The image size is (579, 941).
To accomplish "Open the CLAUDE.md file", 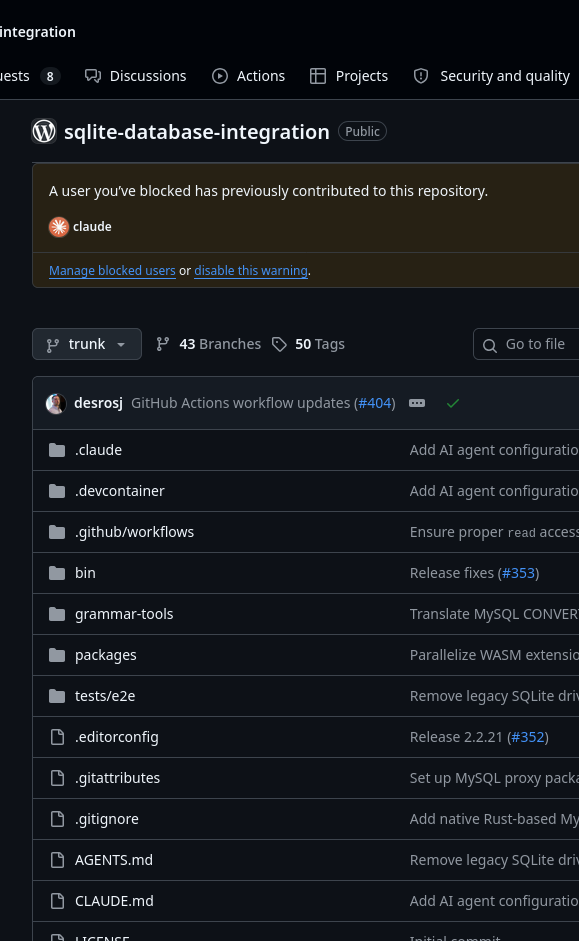I will (x=115, y=901).
